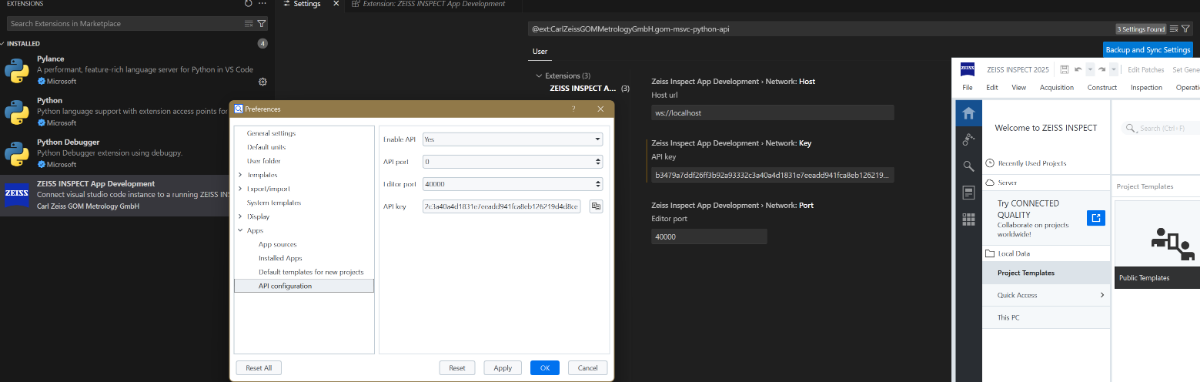Click the Editor port spinner arrows
Image resolution: width=1200 pixels, height=382 pixels.
click(x=598, y=183)
